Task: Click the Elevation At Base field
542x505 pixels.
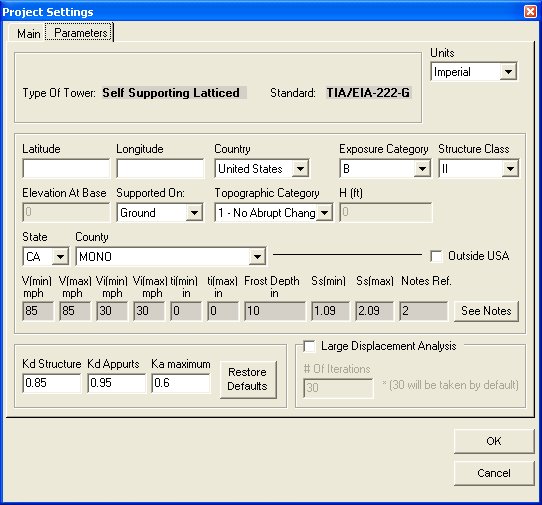Action: tap(66, 212)
